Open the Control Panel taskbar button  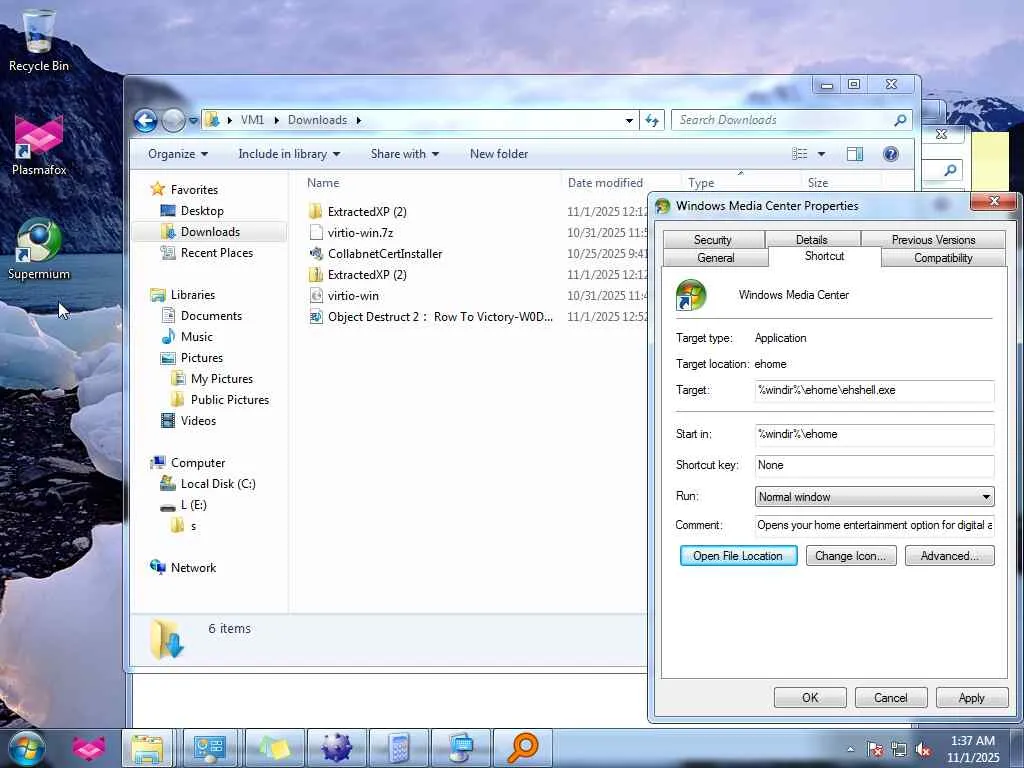[x=210, y=748]
